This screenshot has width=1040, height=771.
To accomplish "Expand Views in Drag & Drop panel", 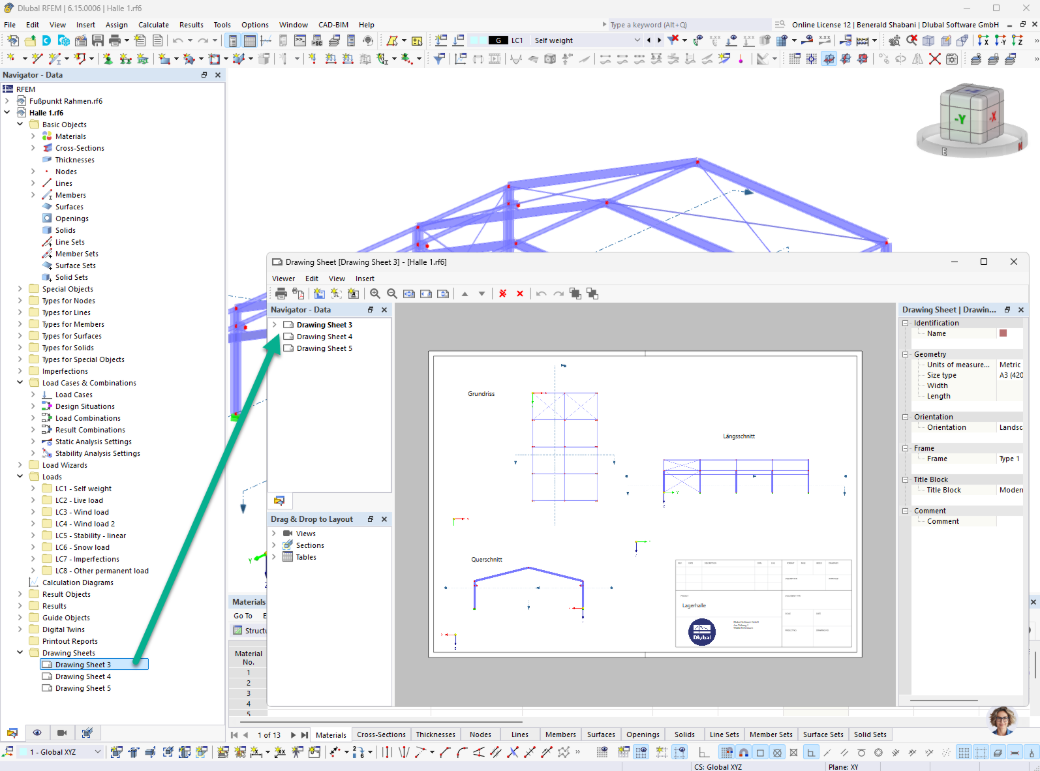I will [x=275, y=533].
